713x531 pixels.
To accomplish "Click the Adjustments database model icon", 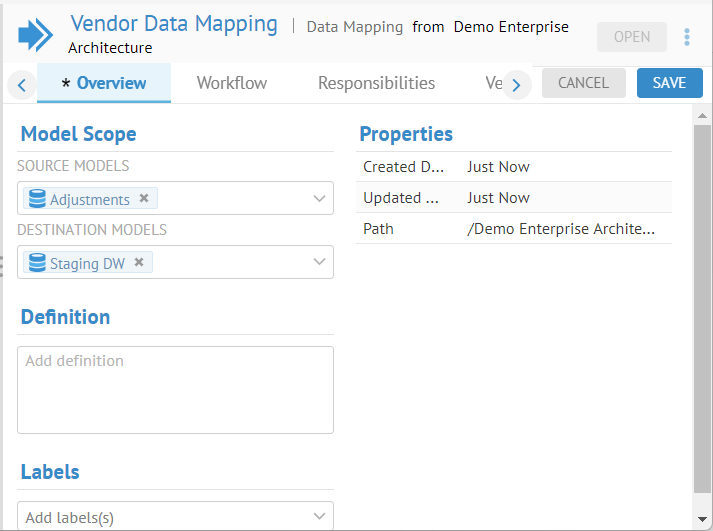I will coord(37,199).
